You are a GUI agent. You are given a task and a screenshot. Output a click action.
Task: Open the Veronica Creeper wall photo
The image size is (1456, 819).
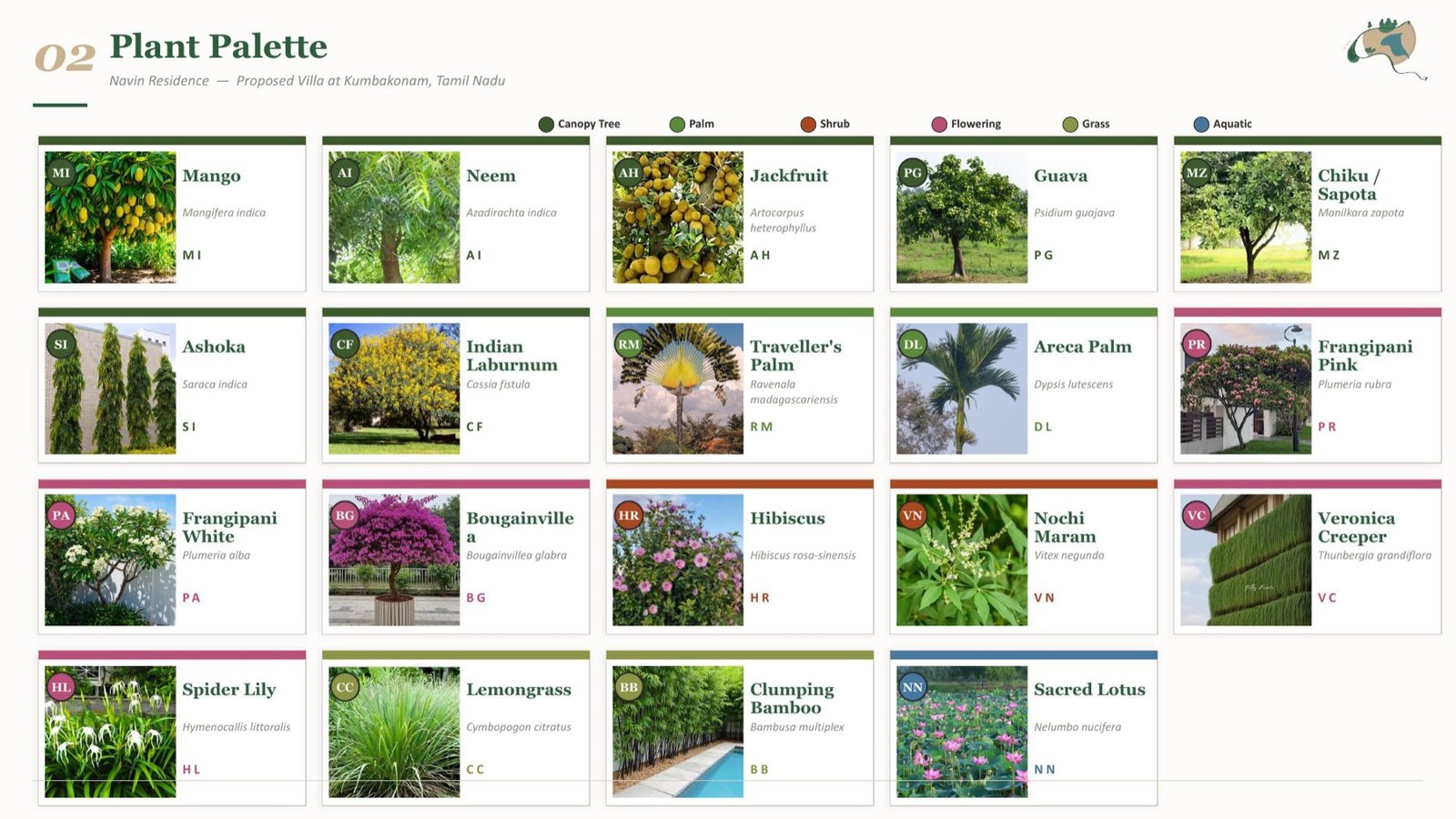pos(1246,561)
